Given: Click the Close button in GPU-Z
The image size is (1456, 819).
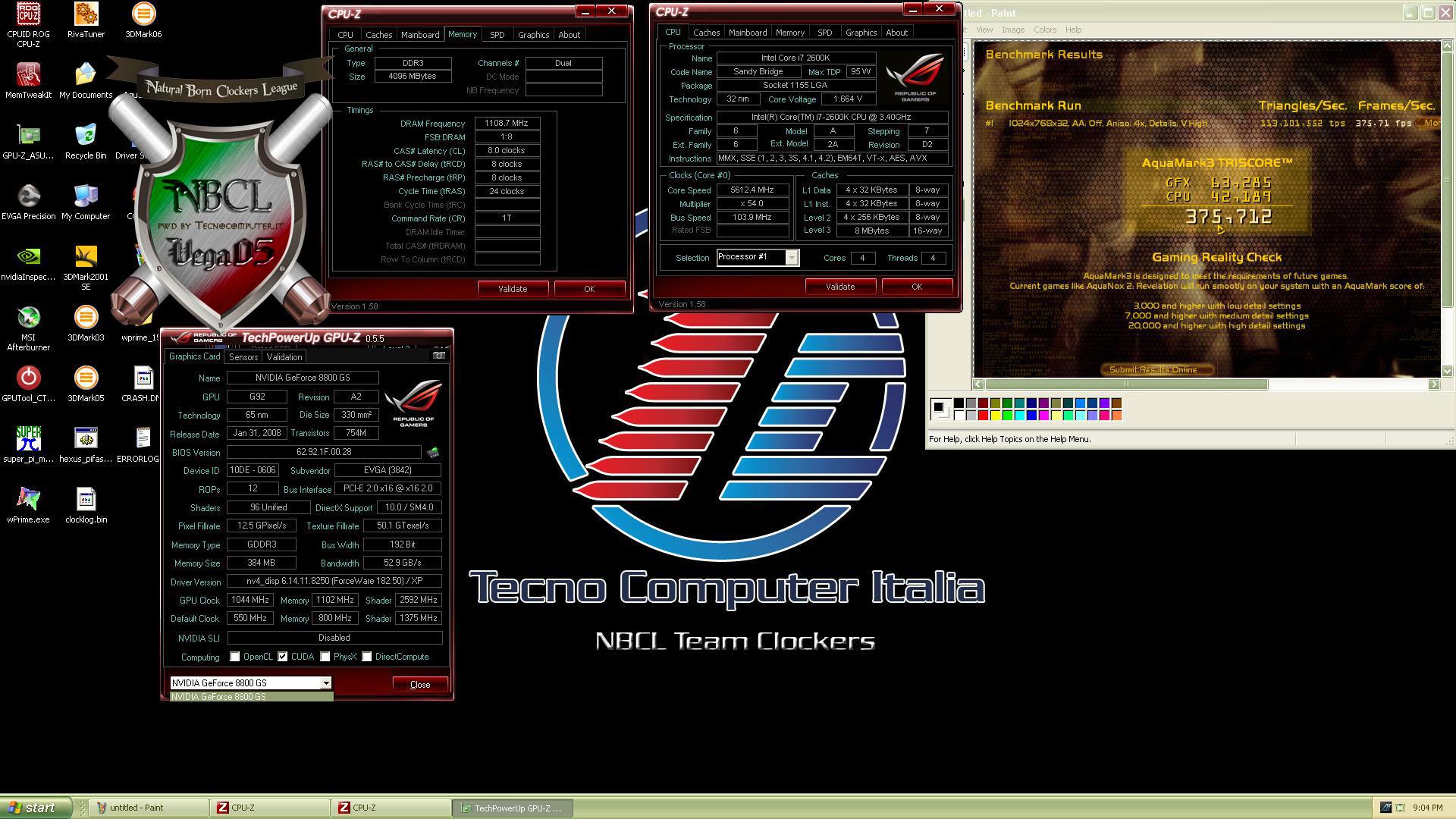Looking at the screenshot, I should pos(420,684).
